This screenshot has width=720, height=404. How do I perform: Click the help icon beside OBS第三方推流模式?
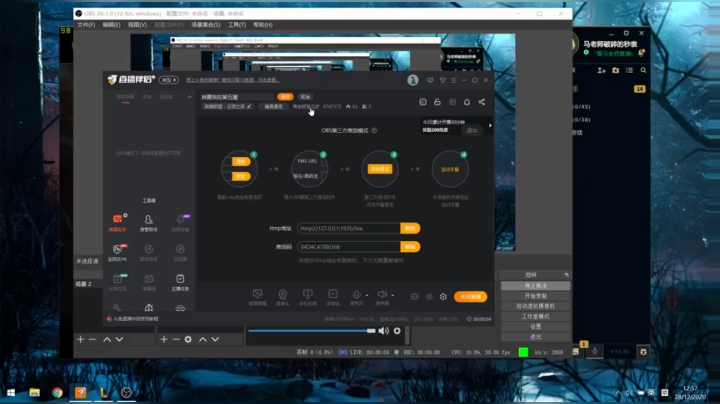[374, 130]
